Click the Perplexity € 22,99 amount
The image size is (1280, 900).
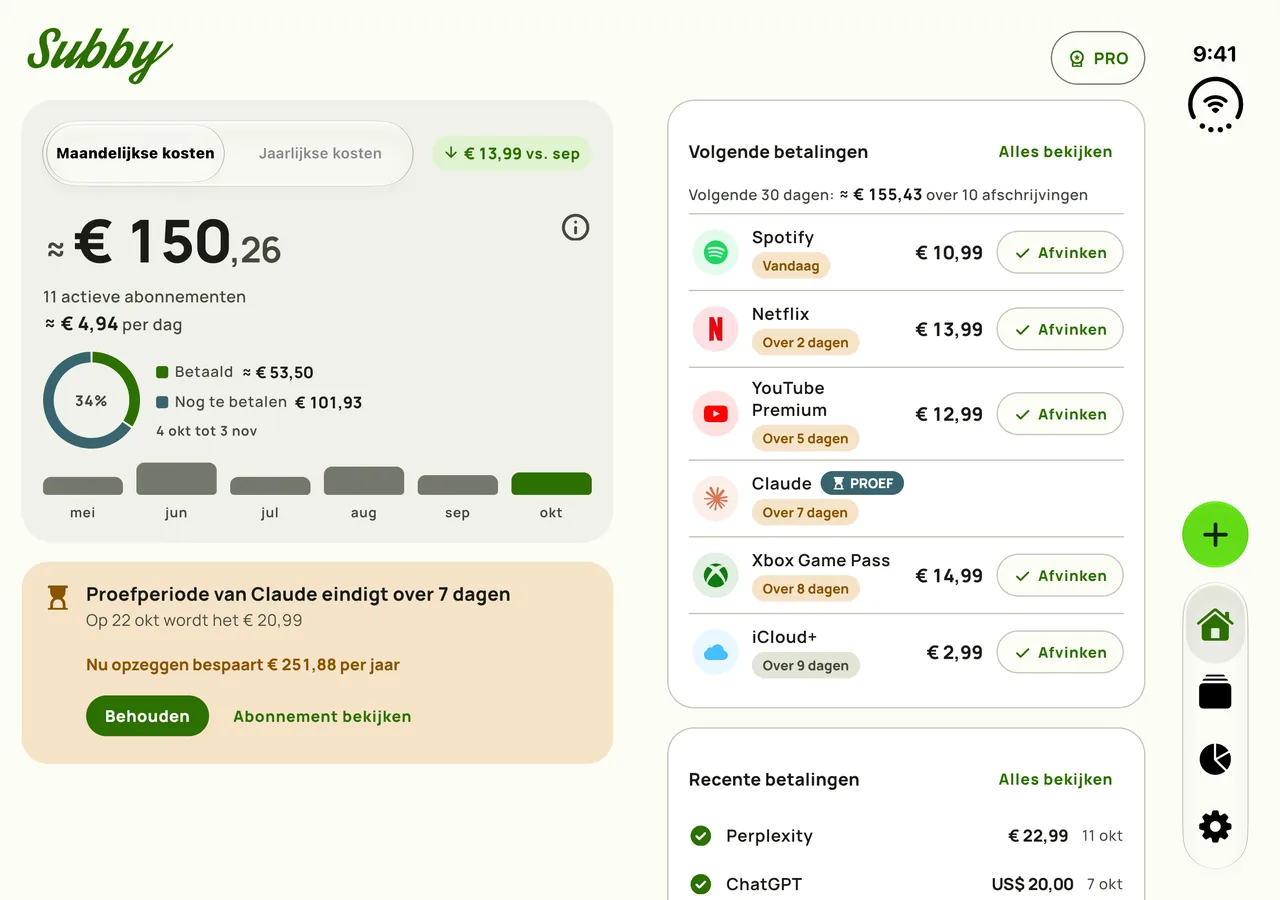tap(1038, 836)
